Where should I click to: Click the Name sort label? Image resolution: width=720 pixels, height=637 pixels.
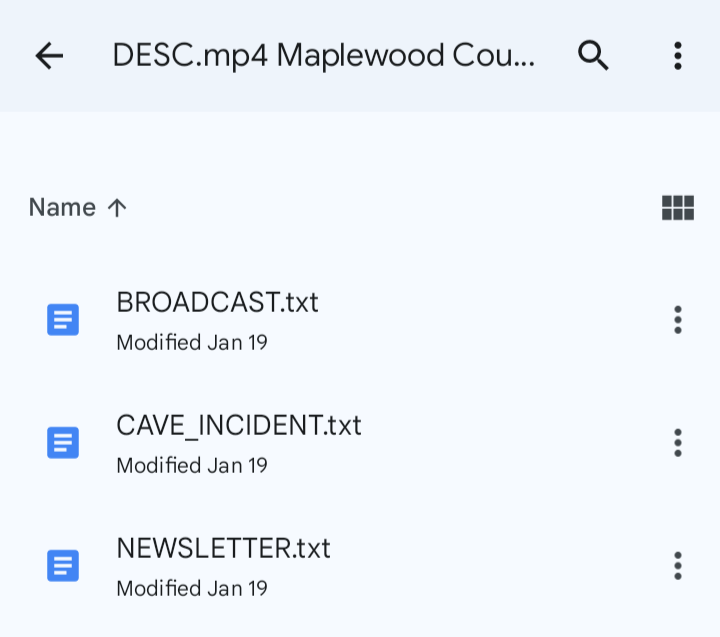coord(62,208)
